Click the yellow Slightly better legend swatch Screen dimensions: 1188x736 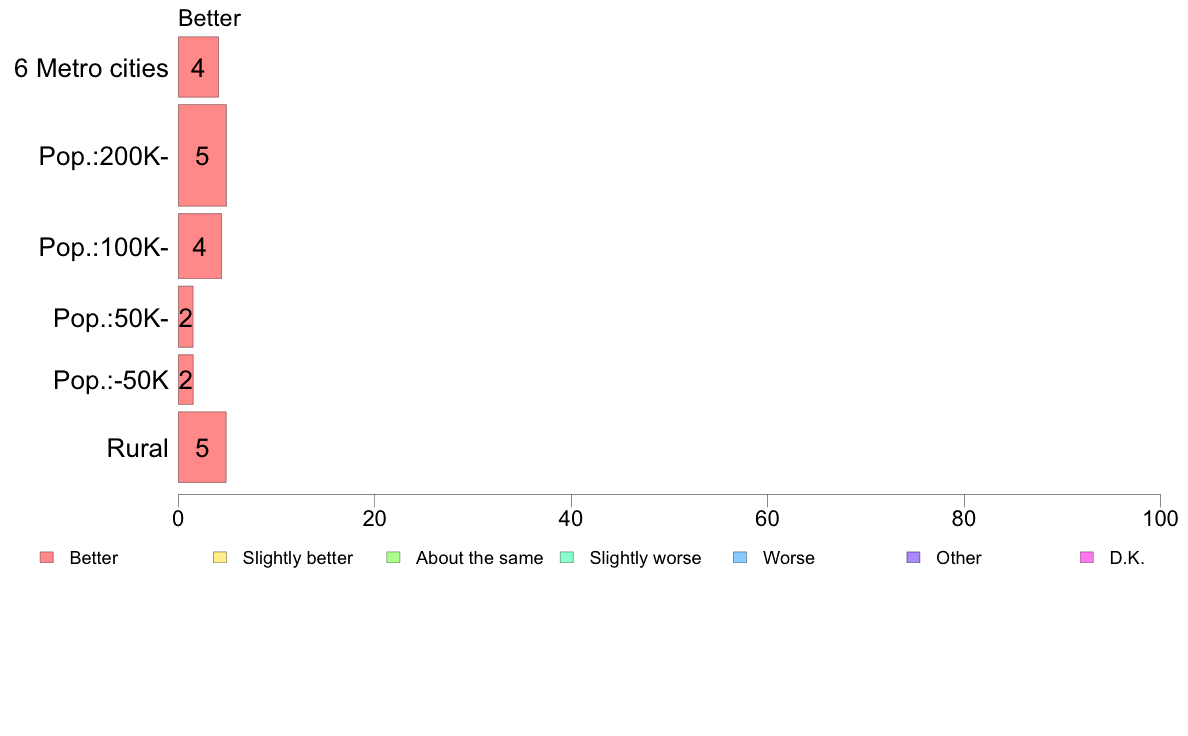tap(220, 558)
